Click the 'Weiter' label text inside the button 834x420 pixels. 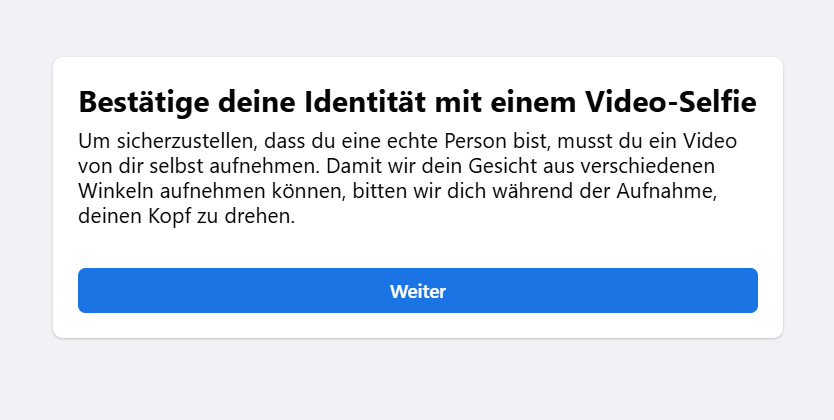point(418,291)
